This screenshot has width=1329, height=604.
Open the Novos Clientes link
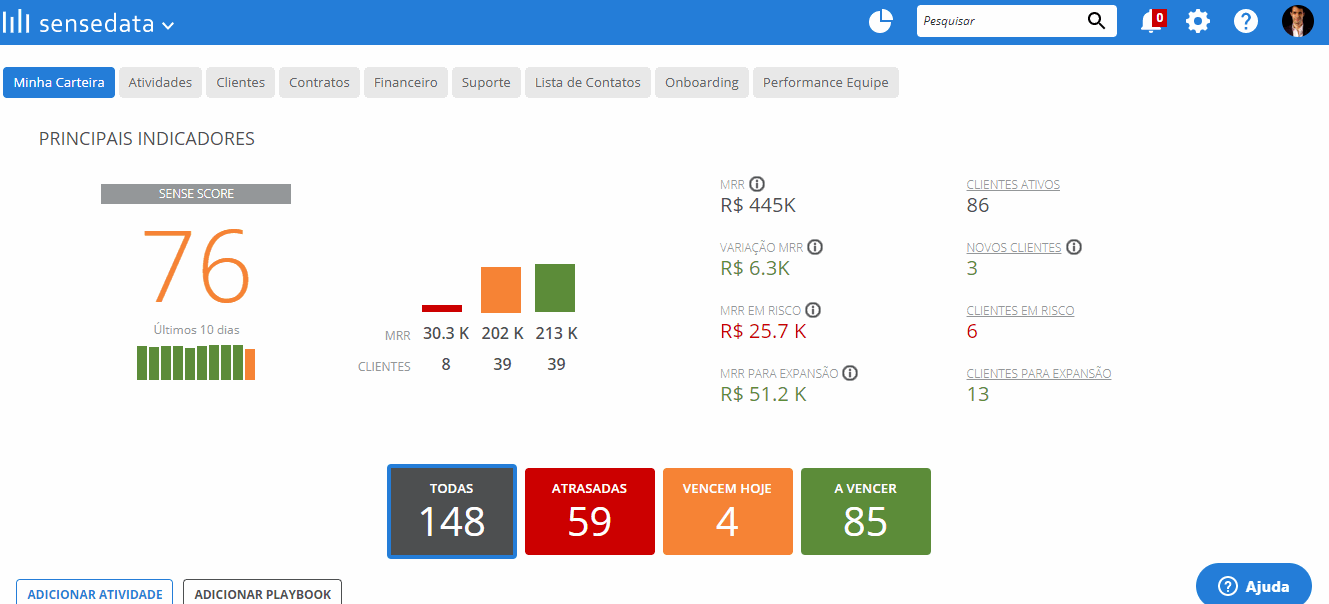pyautogui.click(x=1014, y=248)
